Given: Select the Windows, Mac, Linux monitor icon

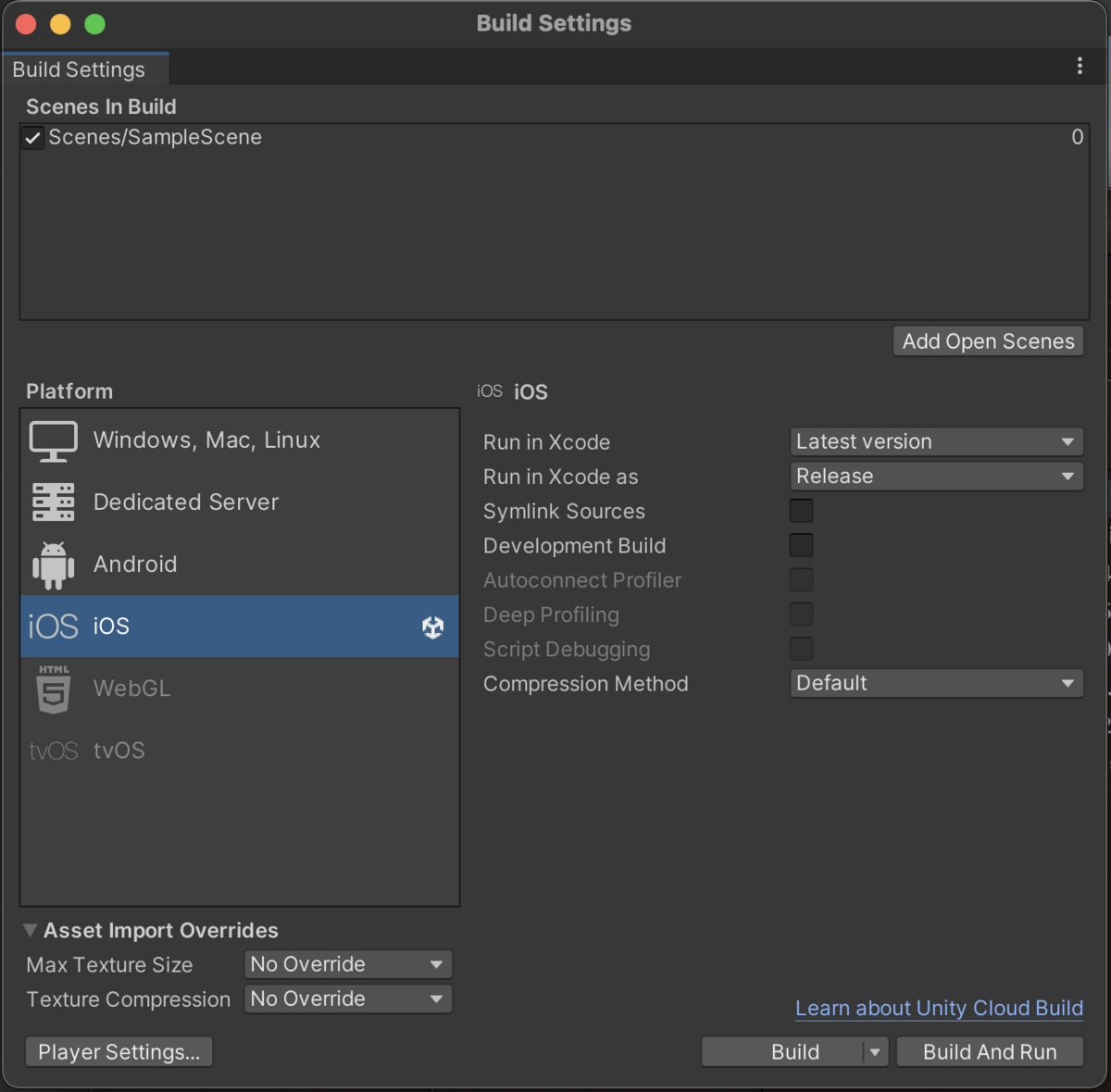Looking at the screenshot, I should (53, 440).
